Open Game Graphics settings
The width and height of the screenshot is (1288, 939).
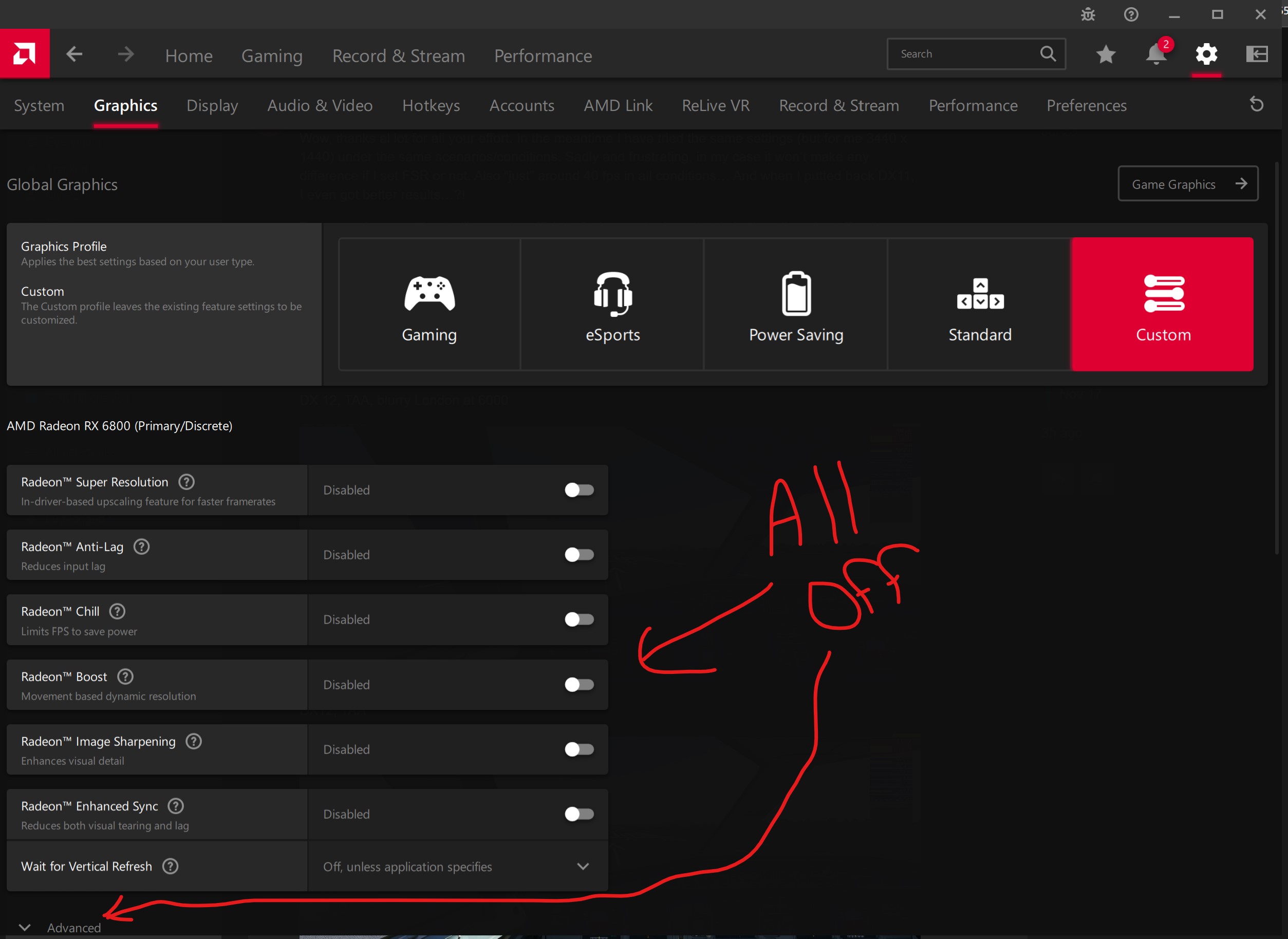click(x=1187, y=183)
